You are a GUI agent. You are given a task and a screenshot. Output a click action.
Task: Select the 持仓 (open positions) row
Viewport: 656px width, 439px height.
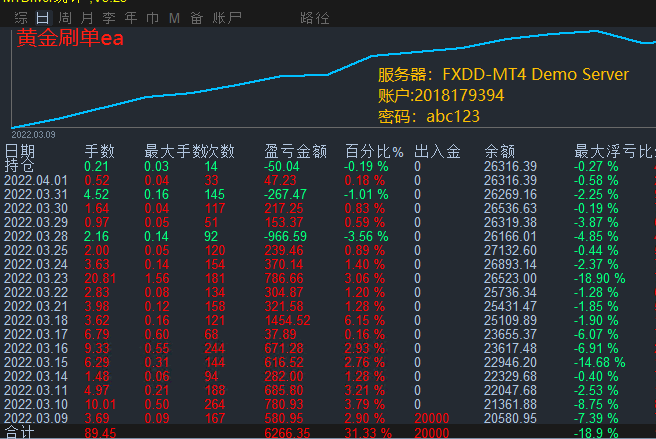pyautogui.click(x=19, y=166)
